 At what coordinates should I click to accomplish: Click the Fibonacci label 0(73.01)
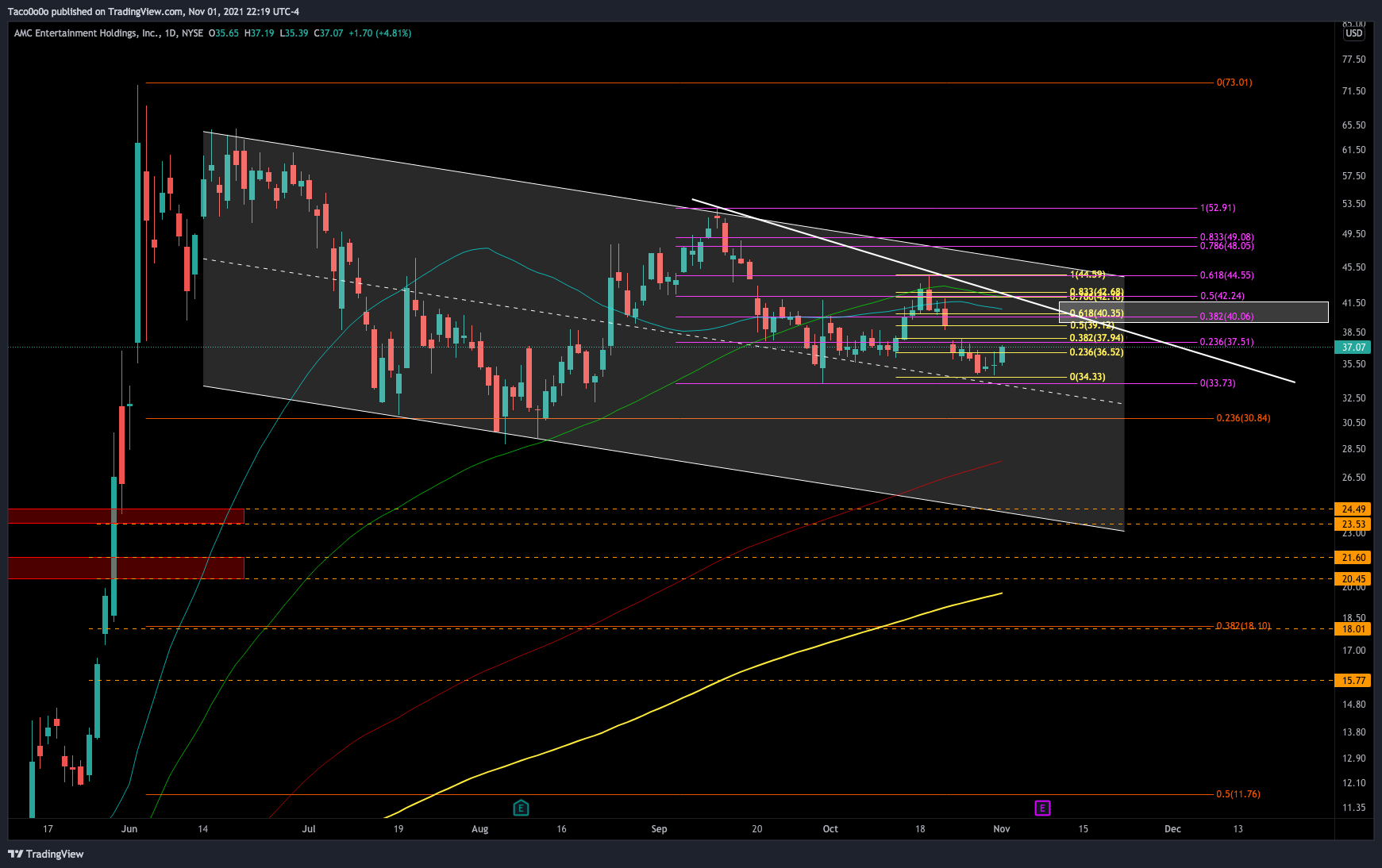click(x=1234, y=83)
